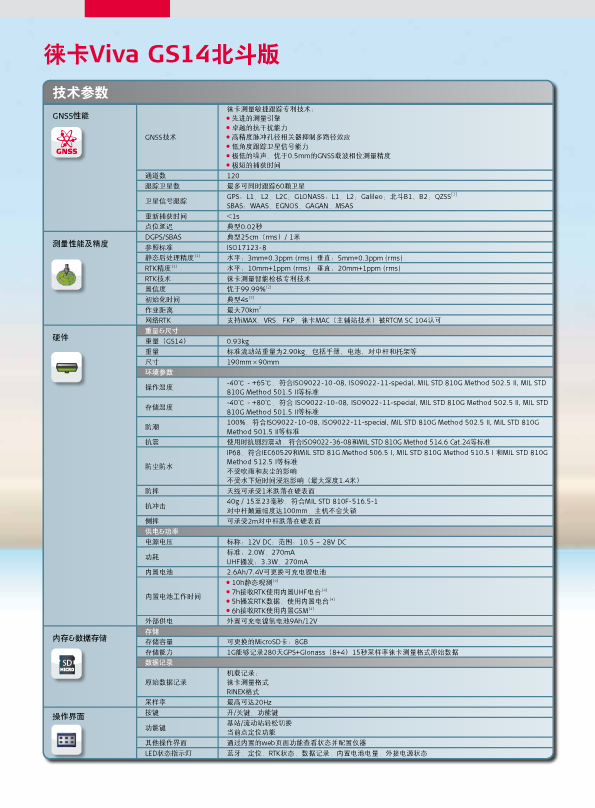The width and height of the screenshot is (595, 808).
Task: Click the 内置电池 row label
Action: pyautogui.click(x=159, y=572)
